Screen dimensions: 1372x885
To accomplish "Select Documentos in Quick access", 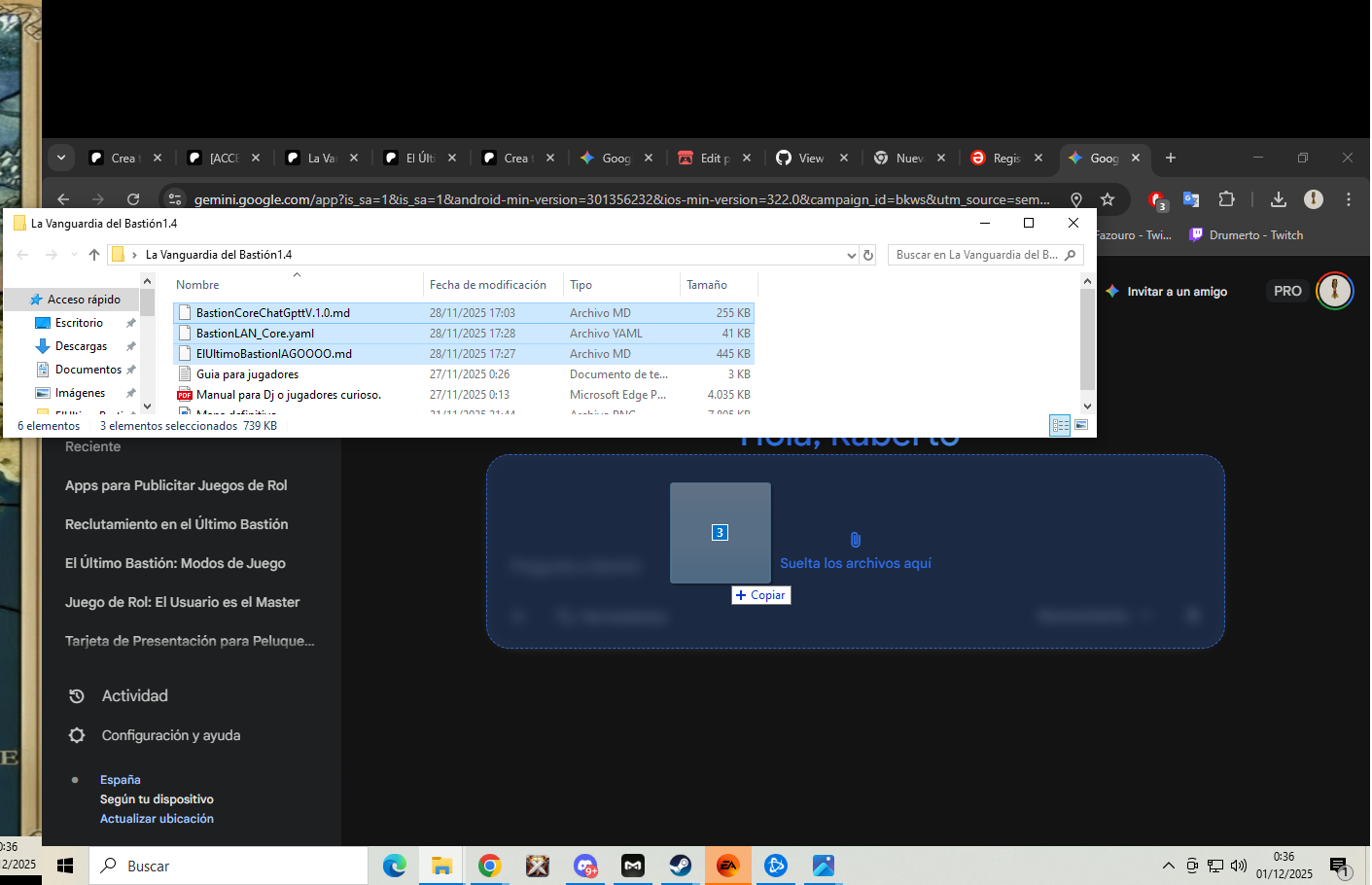I will tap(88, 370).
